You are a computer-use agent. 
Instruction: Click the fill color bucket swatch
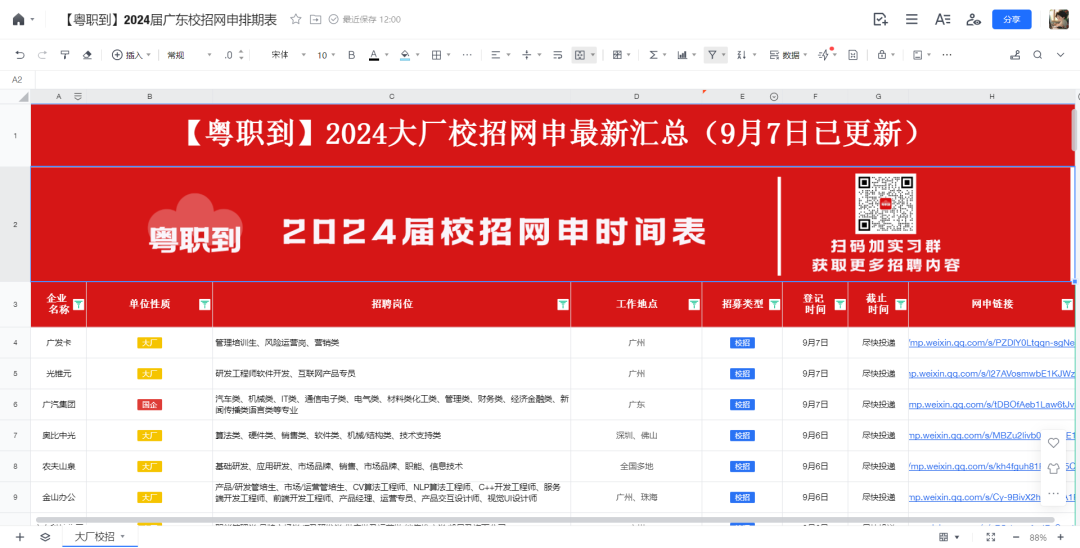[x=405, y=55]
